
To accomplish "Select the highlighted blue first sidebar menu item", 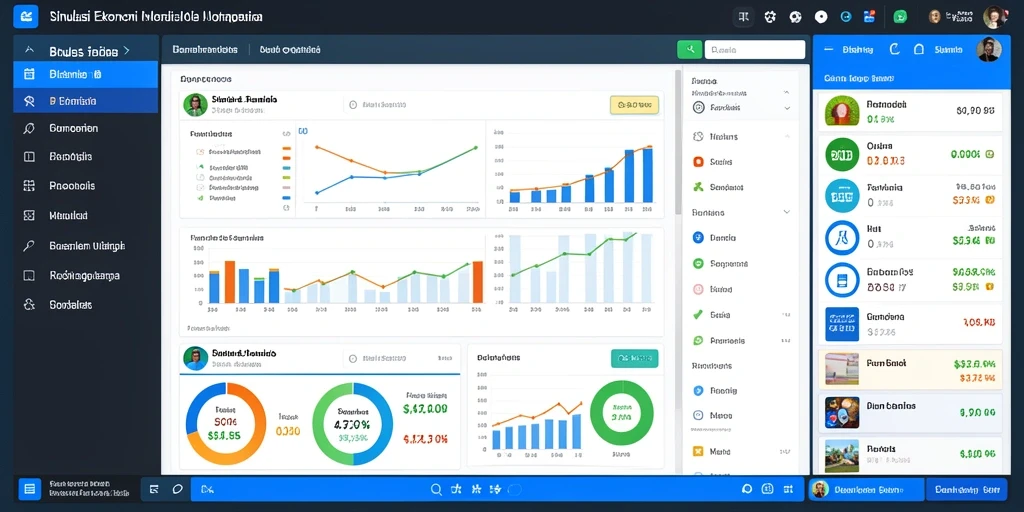I will click(x=86, y=74).
